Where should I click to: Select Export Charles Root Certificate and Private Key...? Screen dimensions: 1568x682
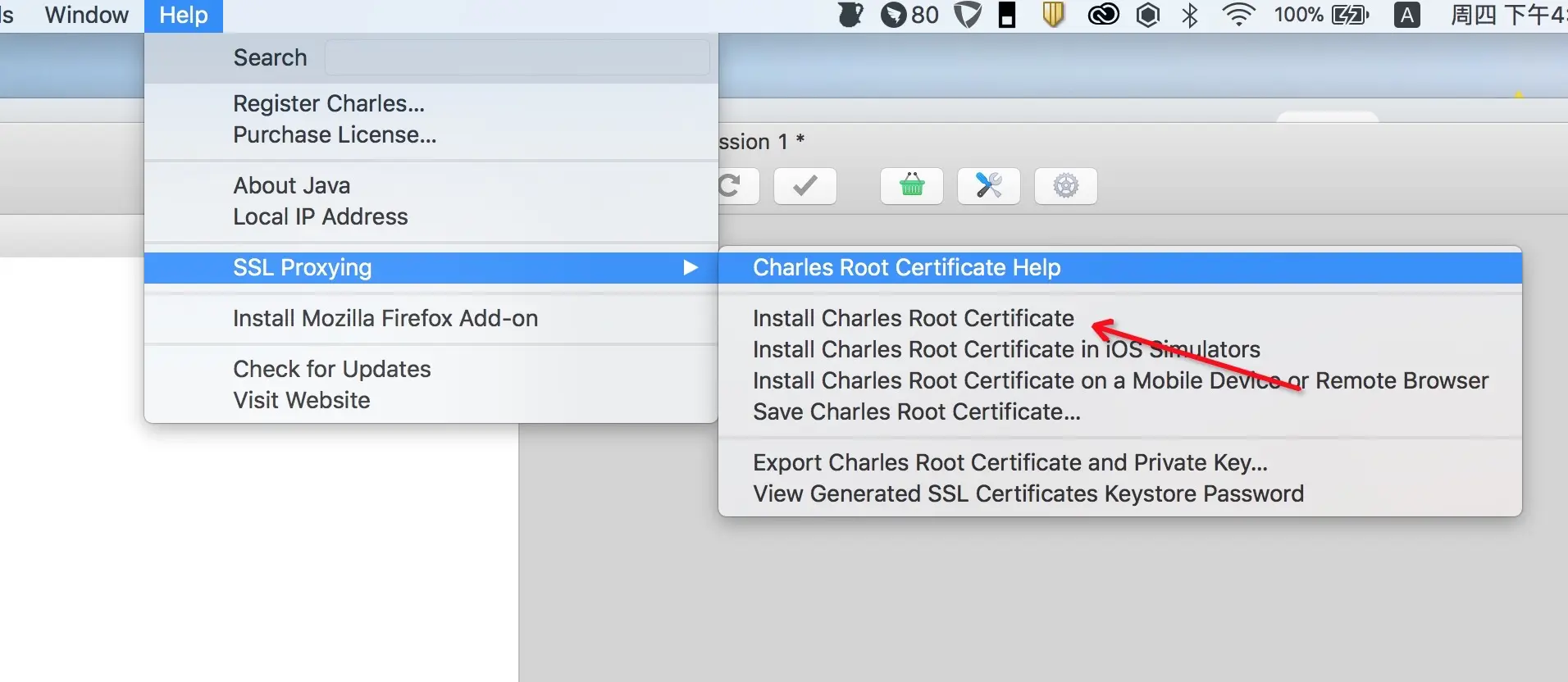coord(1120,463)
